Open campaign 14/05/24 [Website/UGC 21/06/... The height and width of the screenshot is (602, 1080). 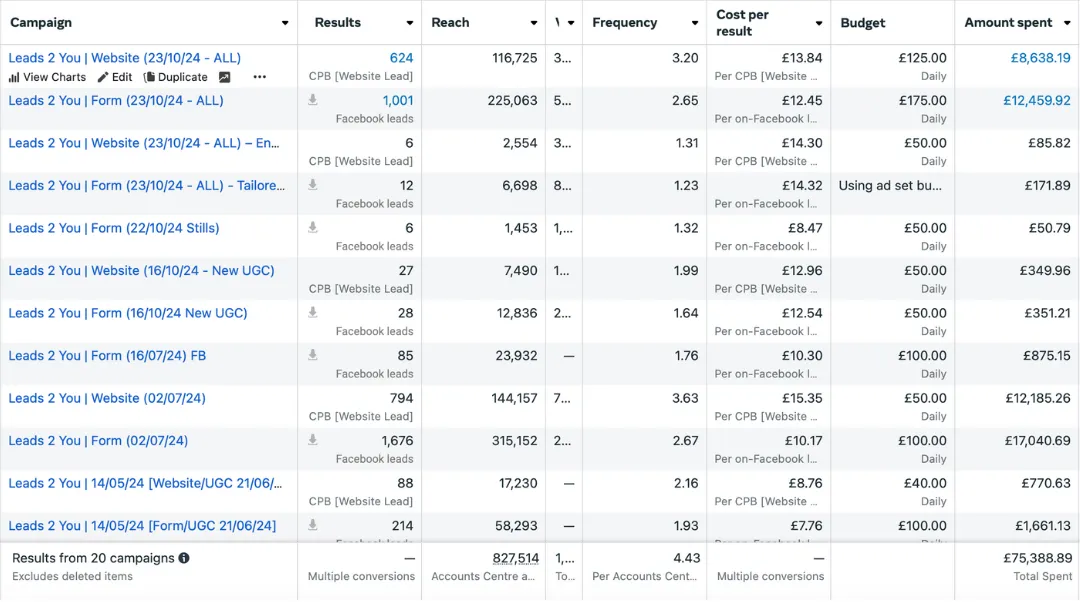(x=145, y=484)
